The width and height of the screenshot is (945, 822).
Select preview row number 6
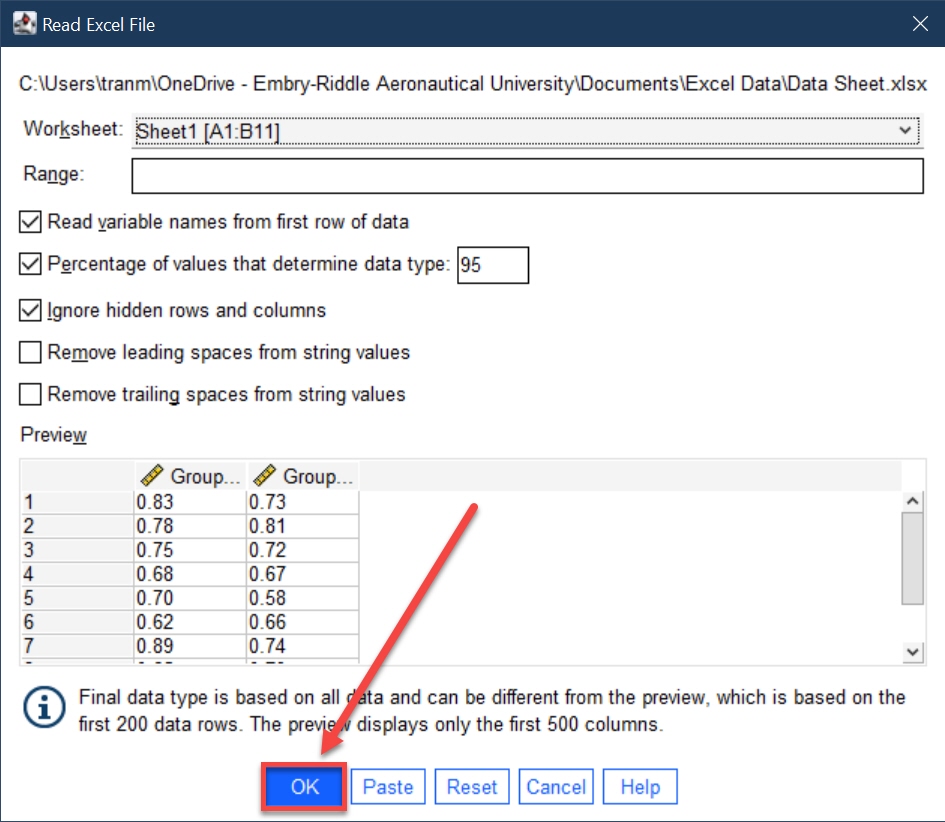pyautogui.click(x=77, y=623)
